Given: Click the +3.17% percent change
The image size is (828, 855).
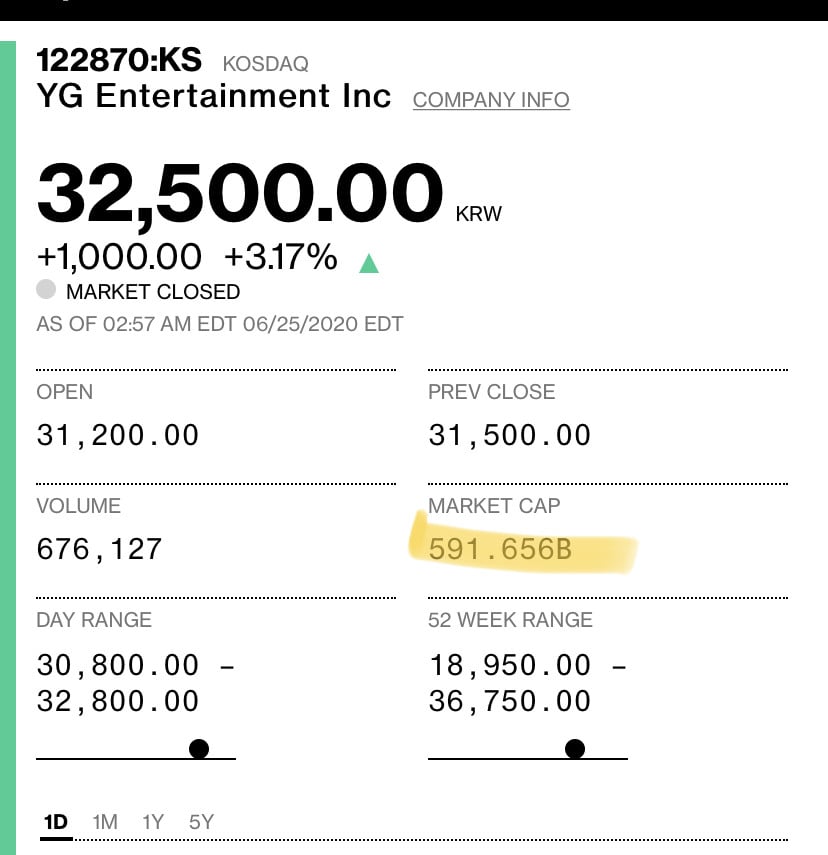Looking at the screenshot, I should click(281, 257).
